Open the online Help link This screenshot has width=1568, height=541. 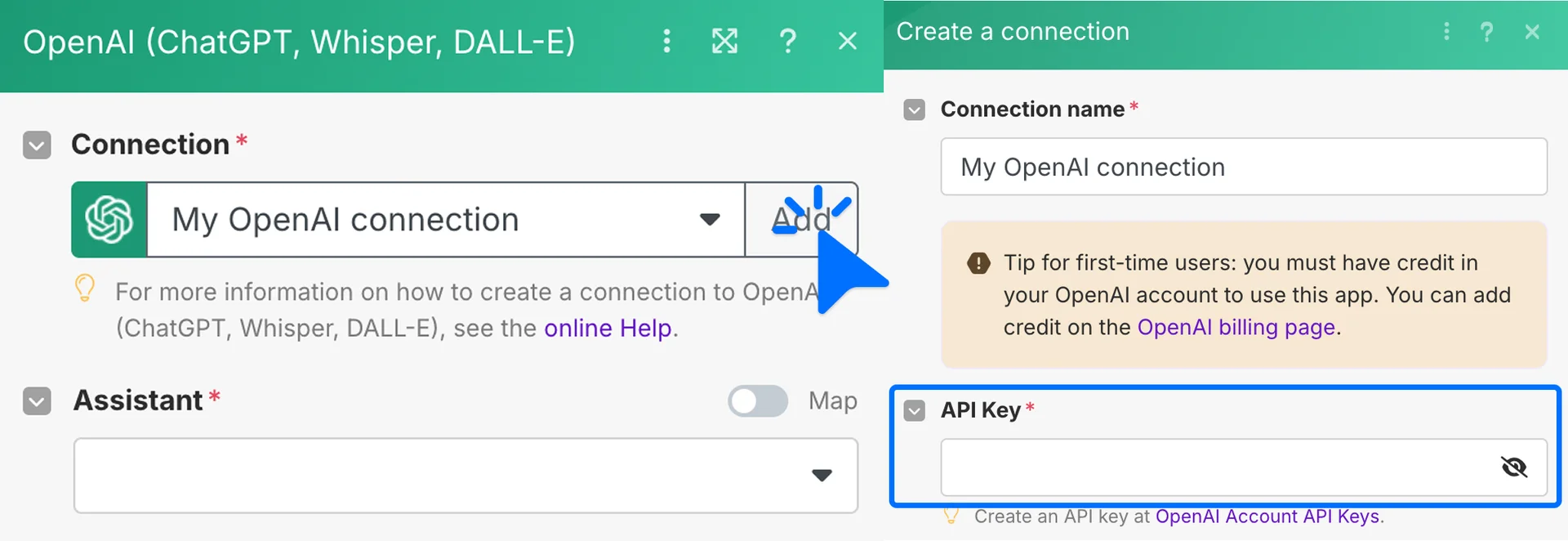(608, 329)
